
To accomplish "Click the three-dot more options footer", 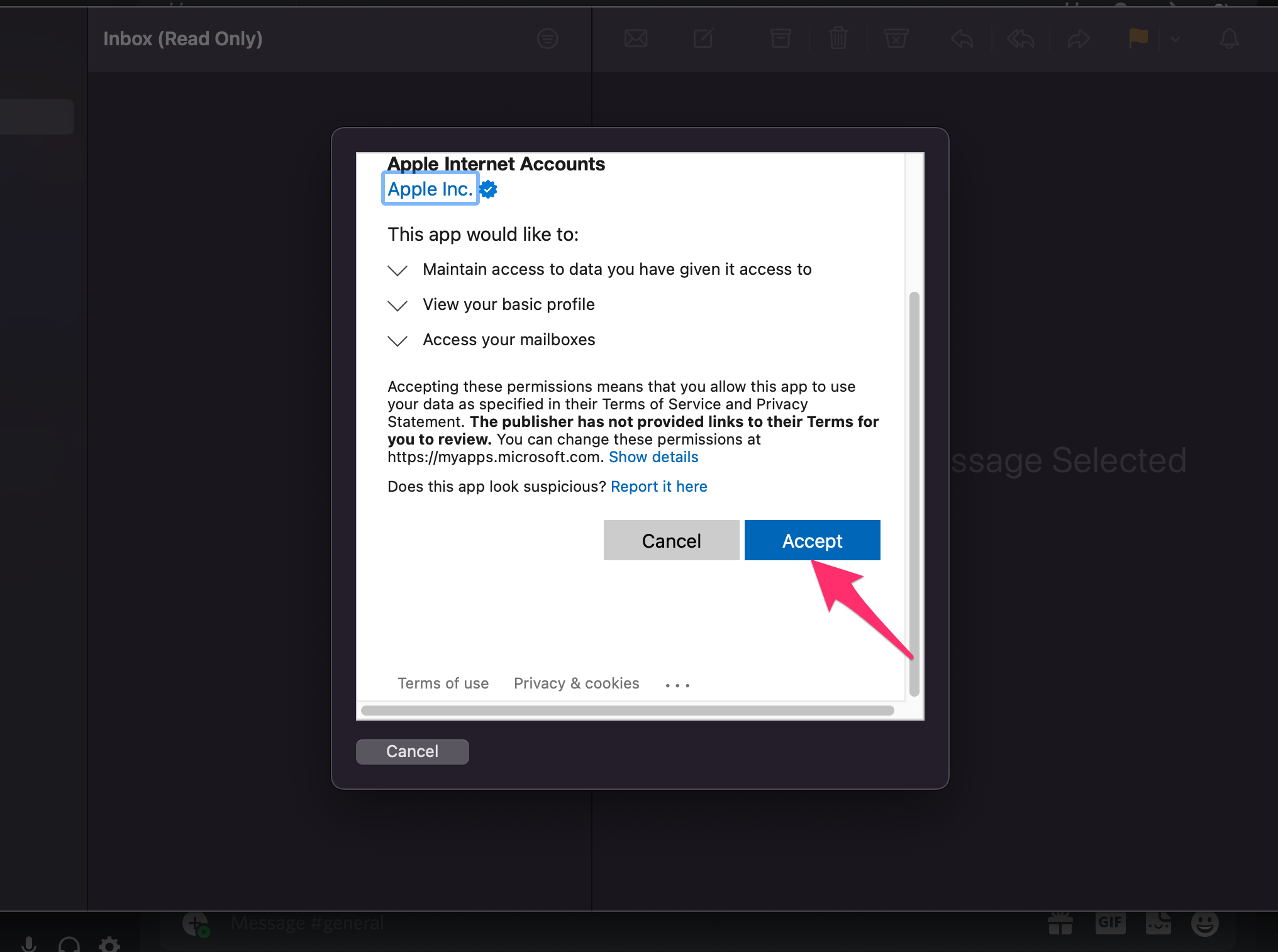I will point(677,685).
